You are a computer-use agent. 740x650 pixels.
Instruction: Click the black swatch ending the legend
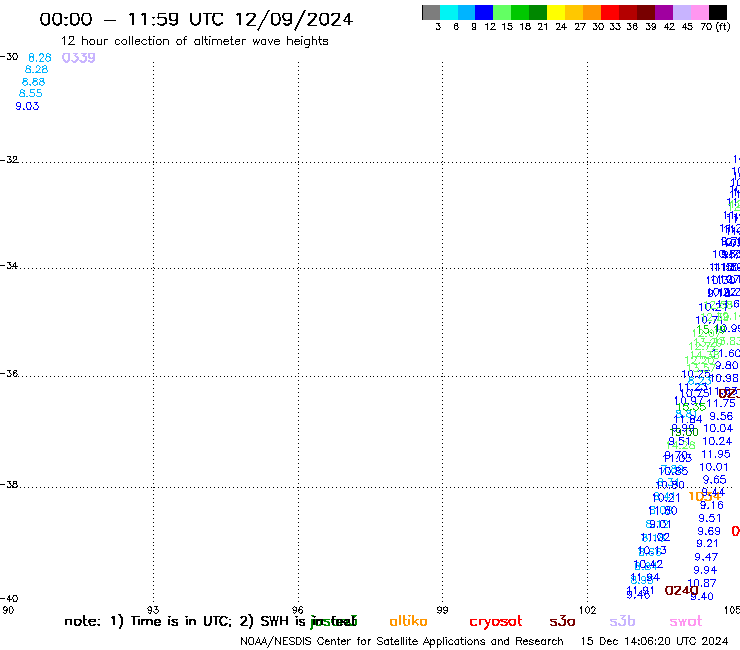718,12
